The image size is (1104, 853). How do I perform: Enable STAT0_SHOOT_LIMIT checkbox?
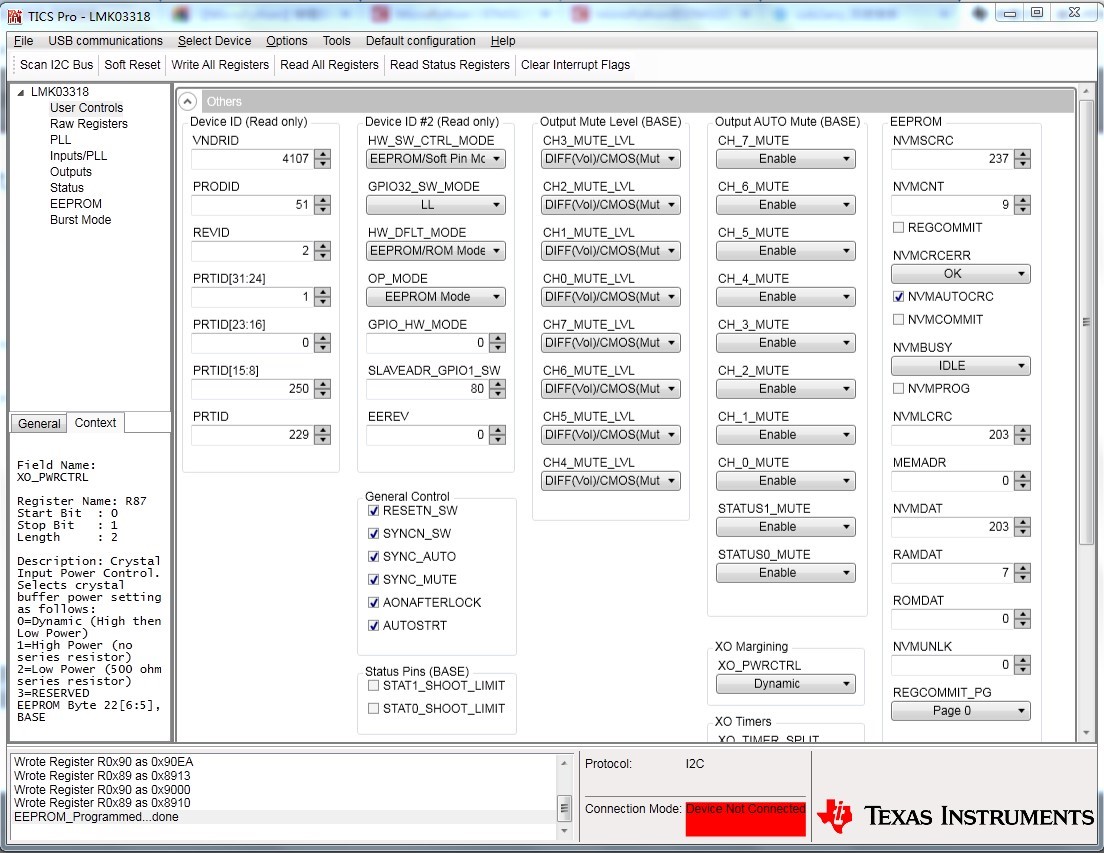(374, 708)
